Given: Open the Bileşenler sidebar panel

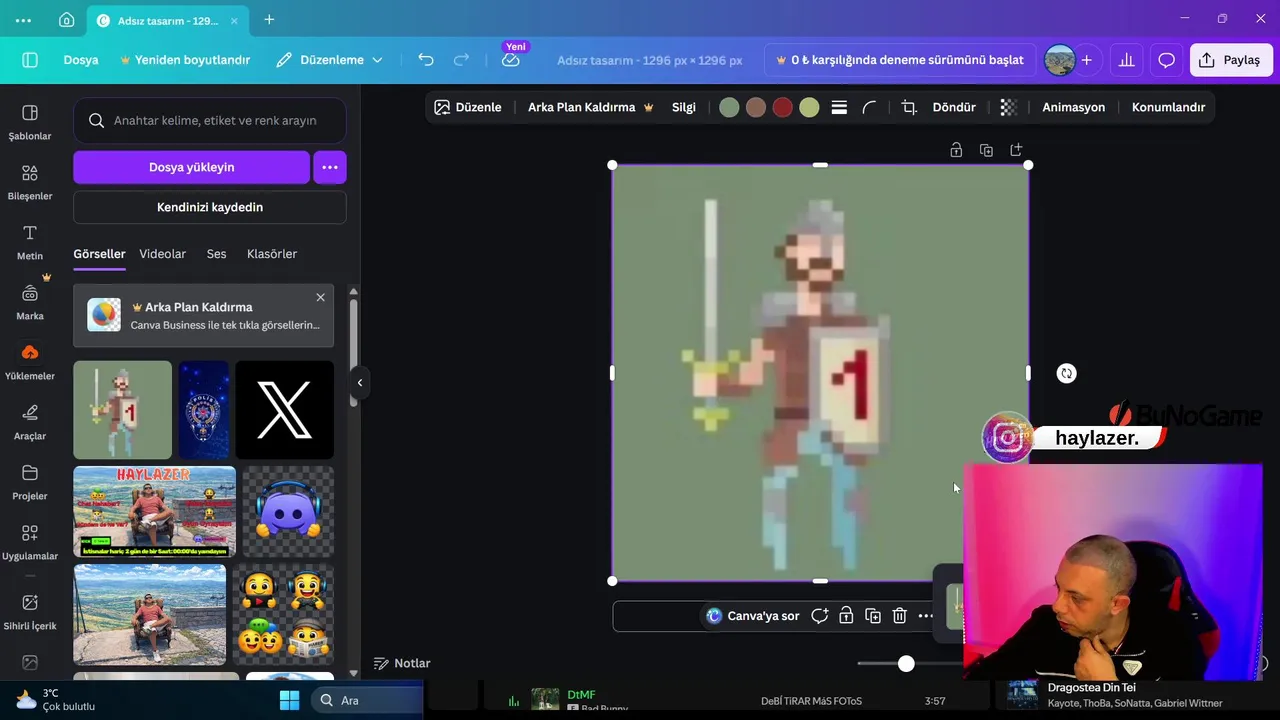Looking at the screenshot, I should [x=30, y=182].
